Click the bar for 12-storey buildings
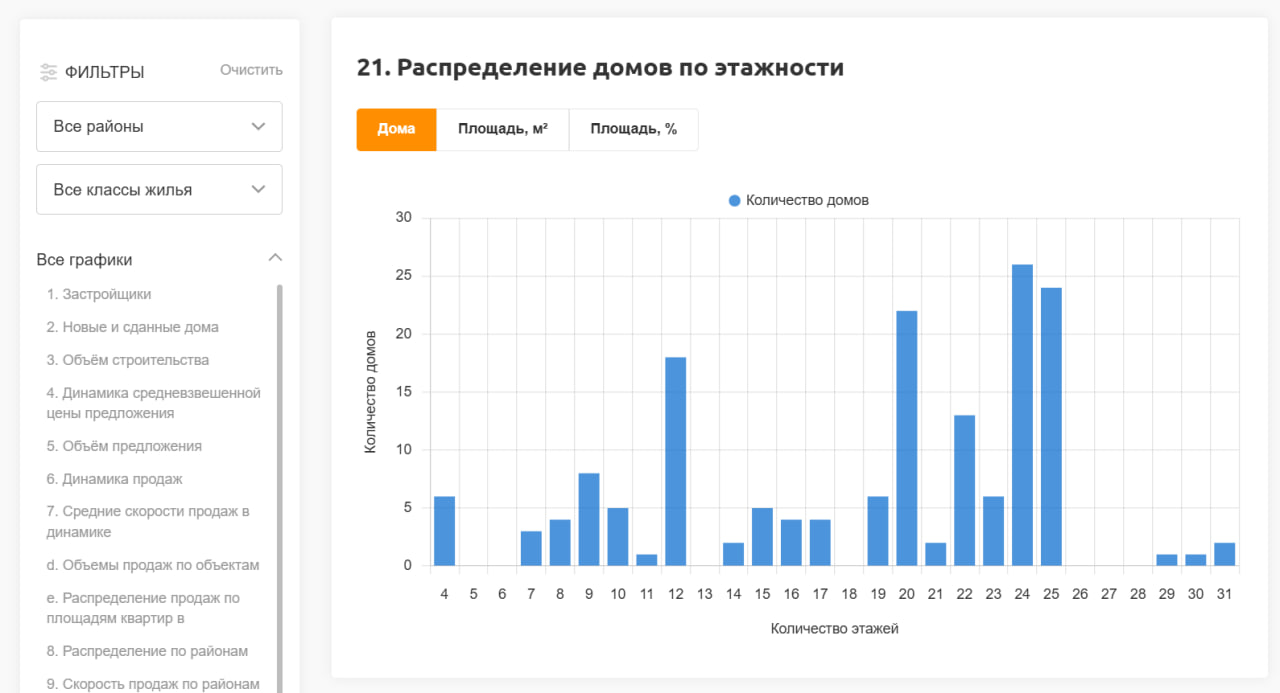1280x693 pixels. [675, 460]
